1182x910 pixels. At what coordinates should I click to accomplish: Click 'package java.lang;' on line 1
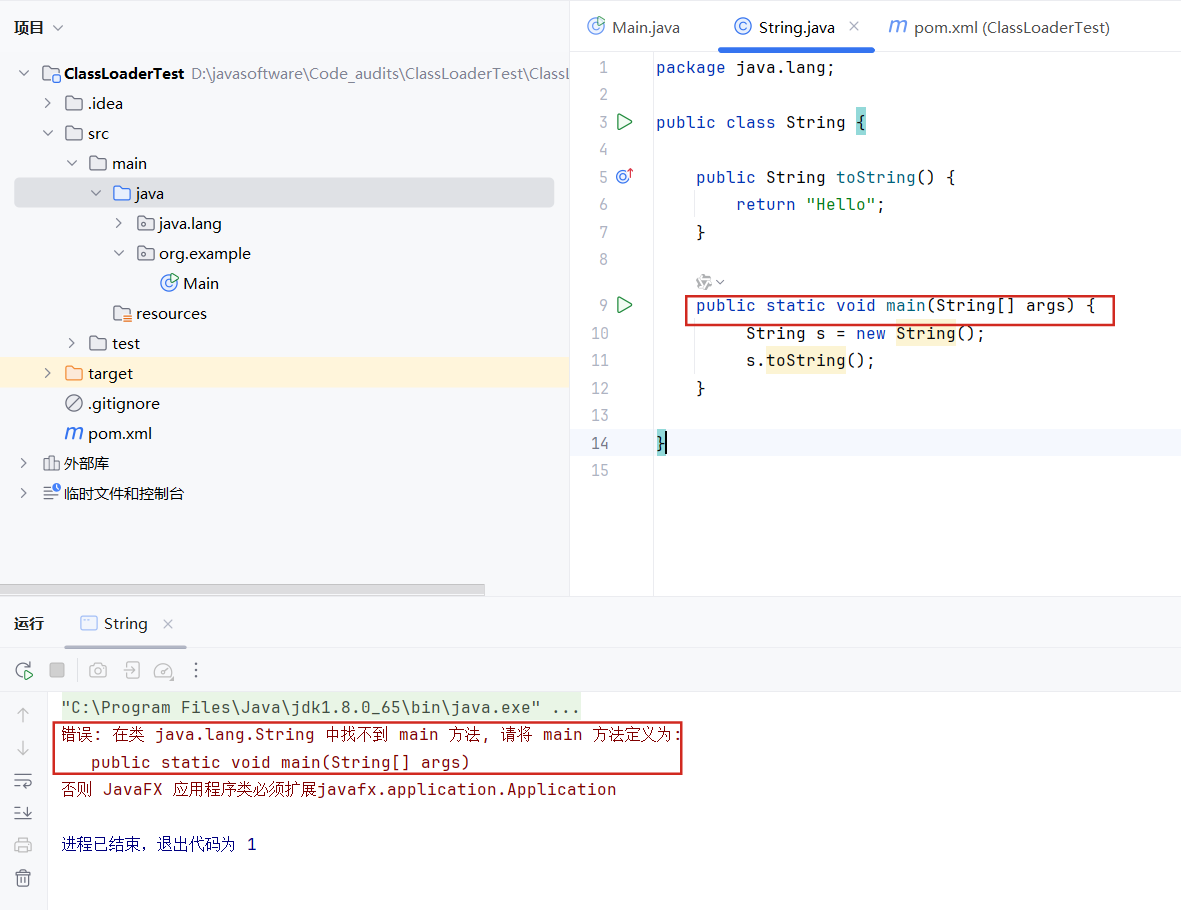tap(745, 68)
